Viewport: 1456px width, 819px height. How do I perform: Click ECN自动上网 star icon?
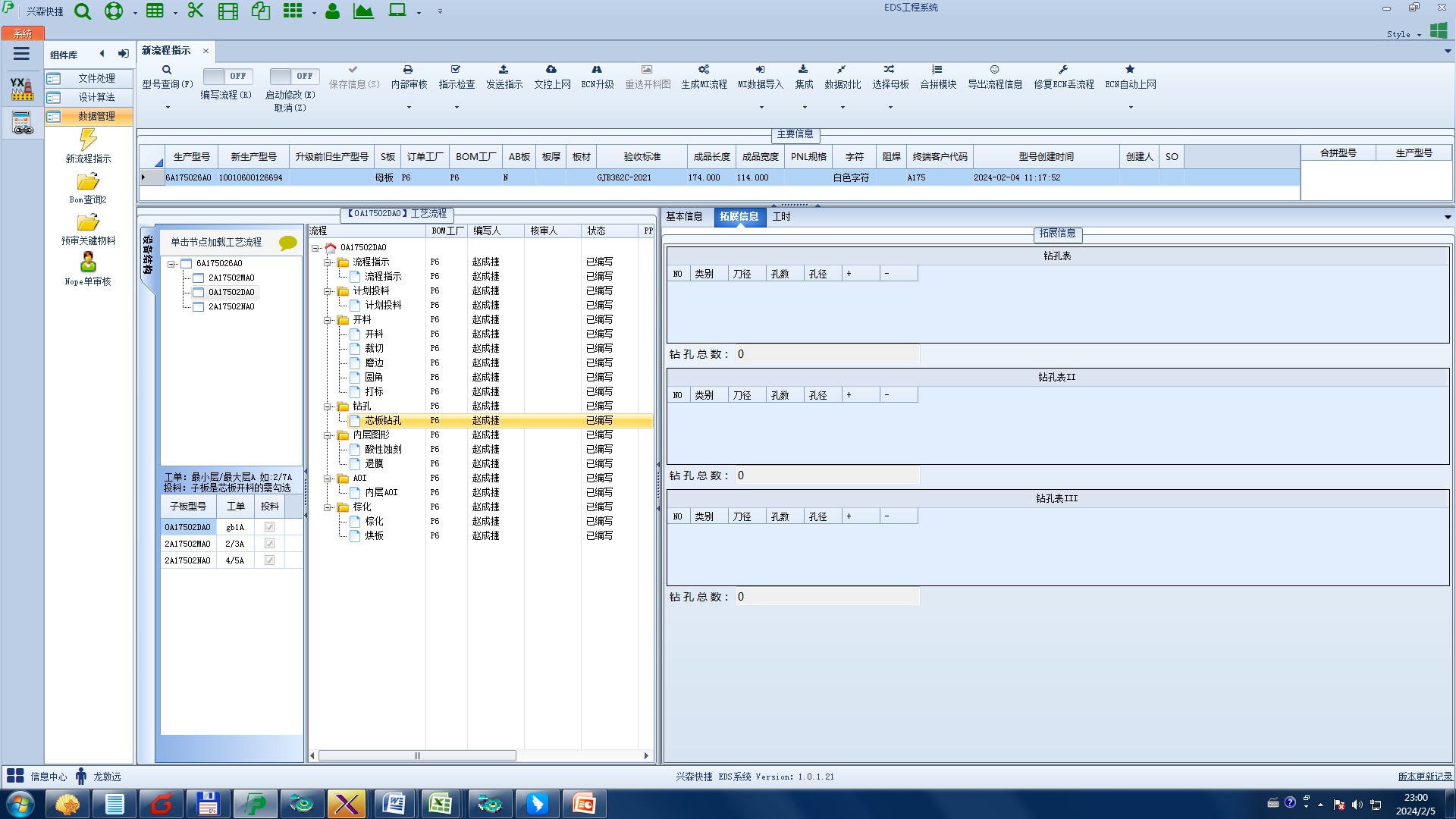click(x=1130, y=70)
